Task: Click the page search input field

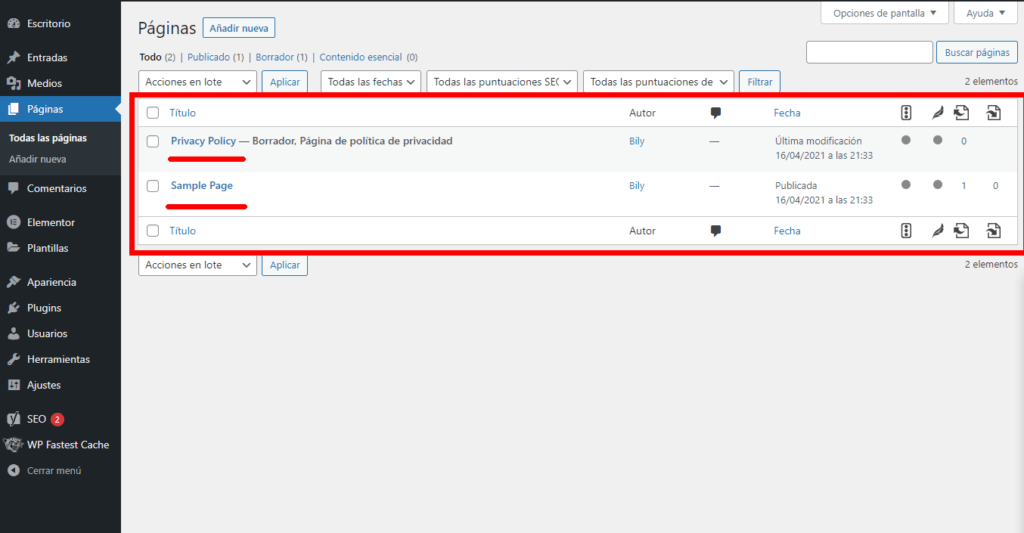Action: coord(869,52)
